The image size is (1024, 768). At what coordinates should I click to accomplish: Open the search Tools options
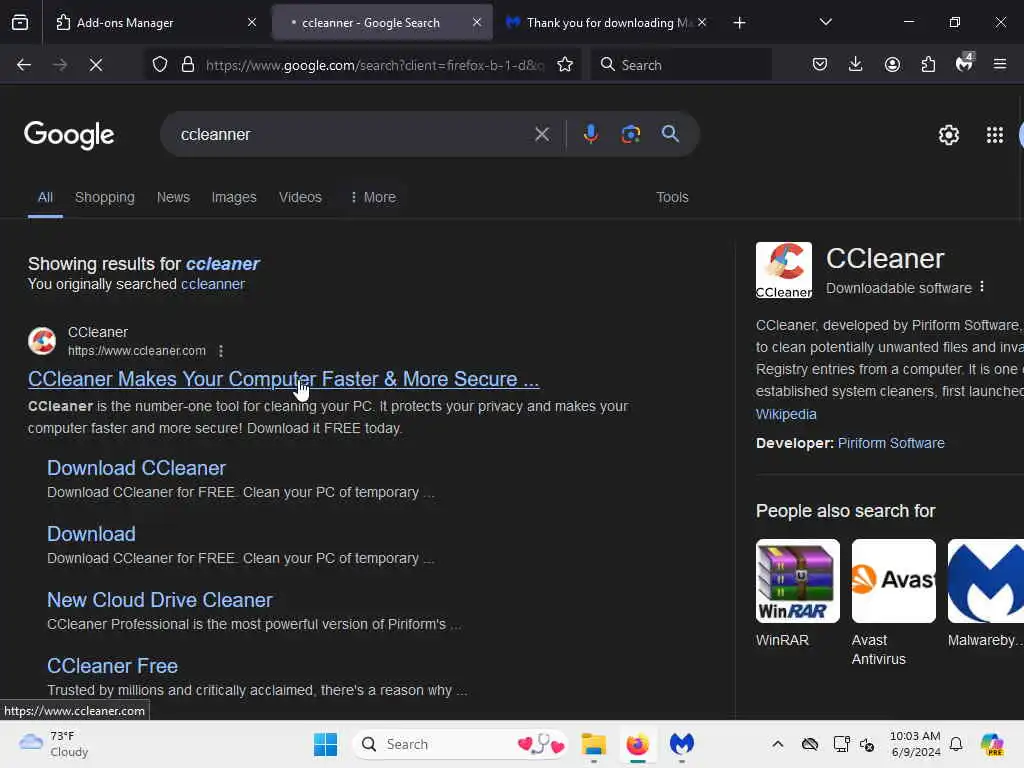(x=672, y=197)
